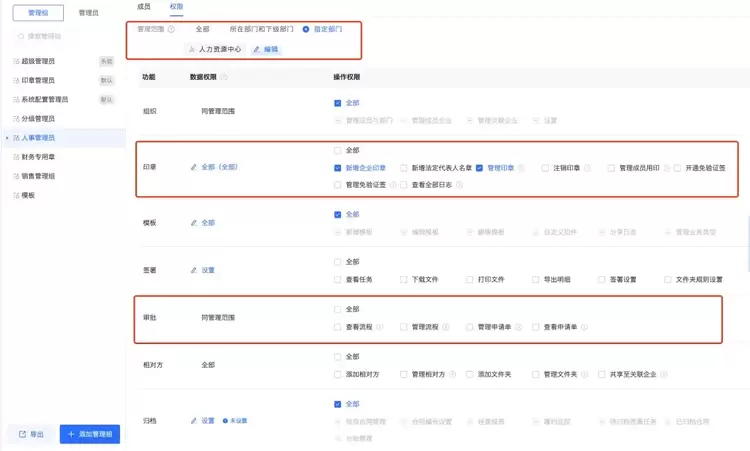Image resolution: width=750 pixels, height=451 pixels.
Task: Click the pencil edit icon beside 人力资源中心
Action: (x=257, y=49)
